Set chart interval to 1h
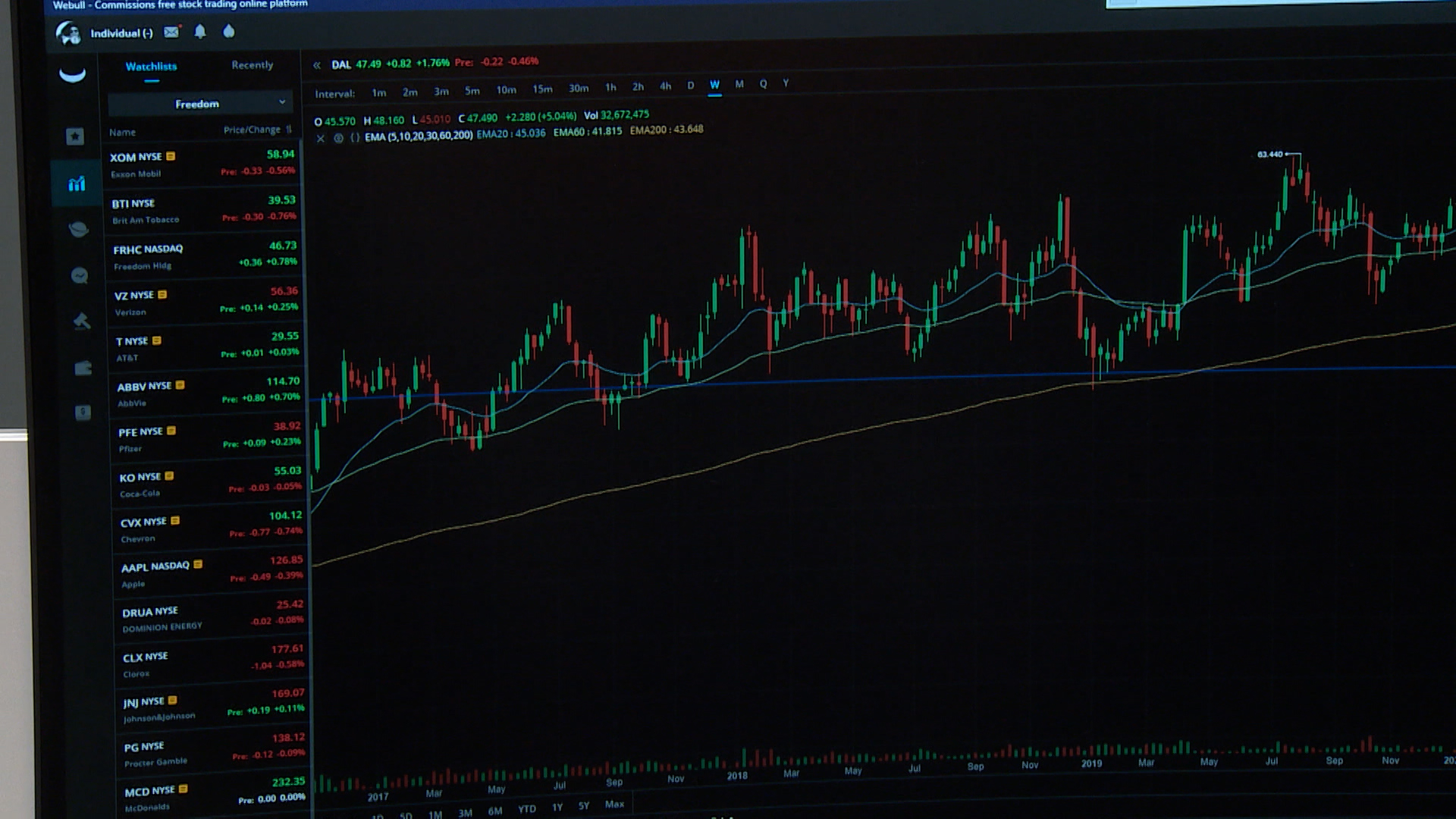Image resolution: width=1456 pixels, height=819 pixels. pyautogui.click(x=610, y=88)
